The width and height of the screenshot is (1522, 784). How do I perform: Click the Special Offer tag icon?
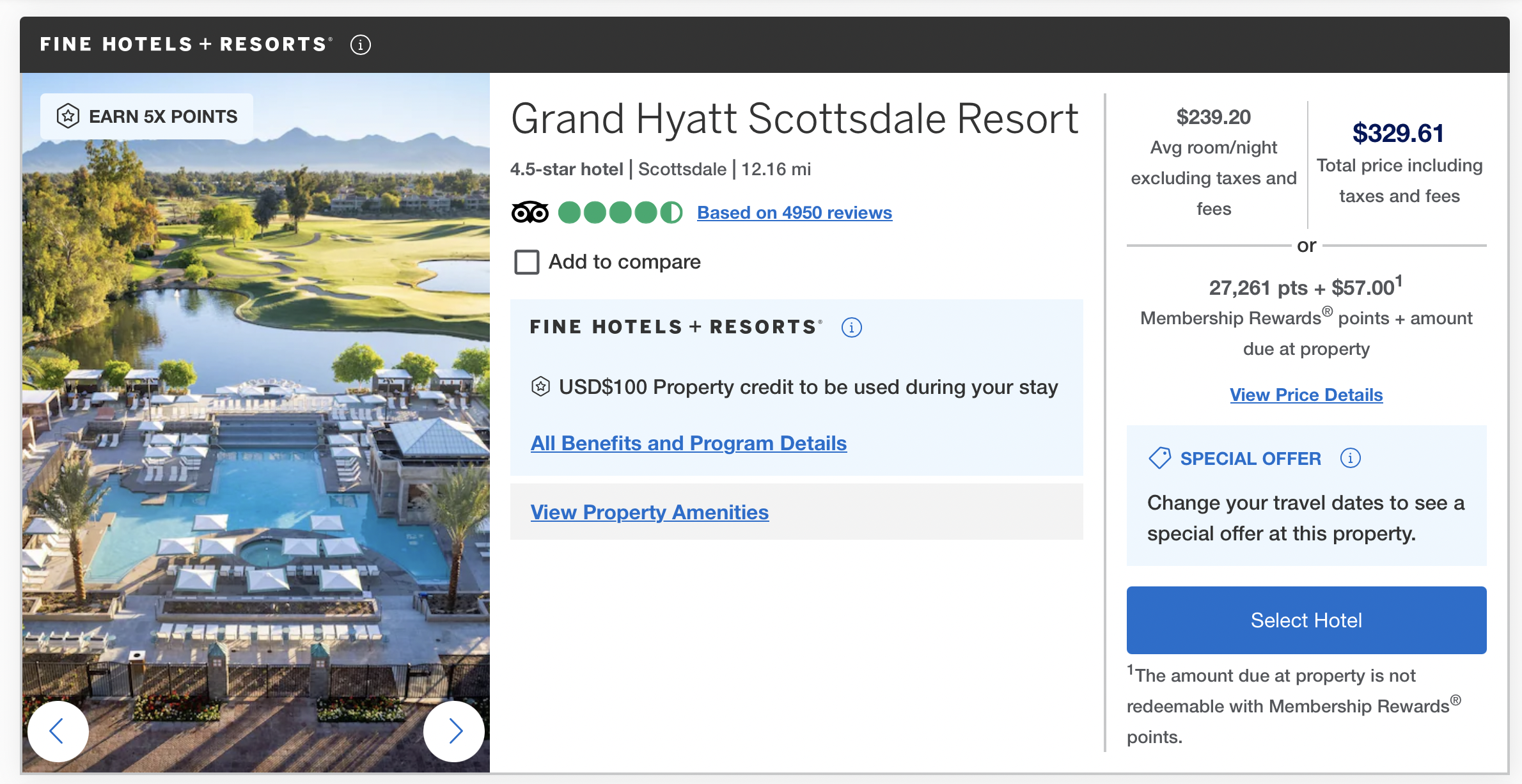pyautogui.click(x=1159, y=458)
